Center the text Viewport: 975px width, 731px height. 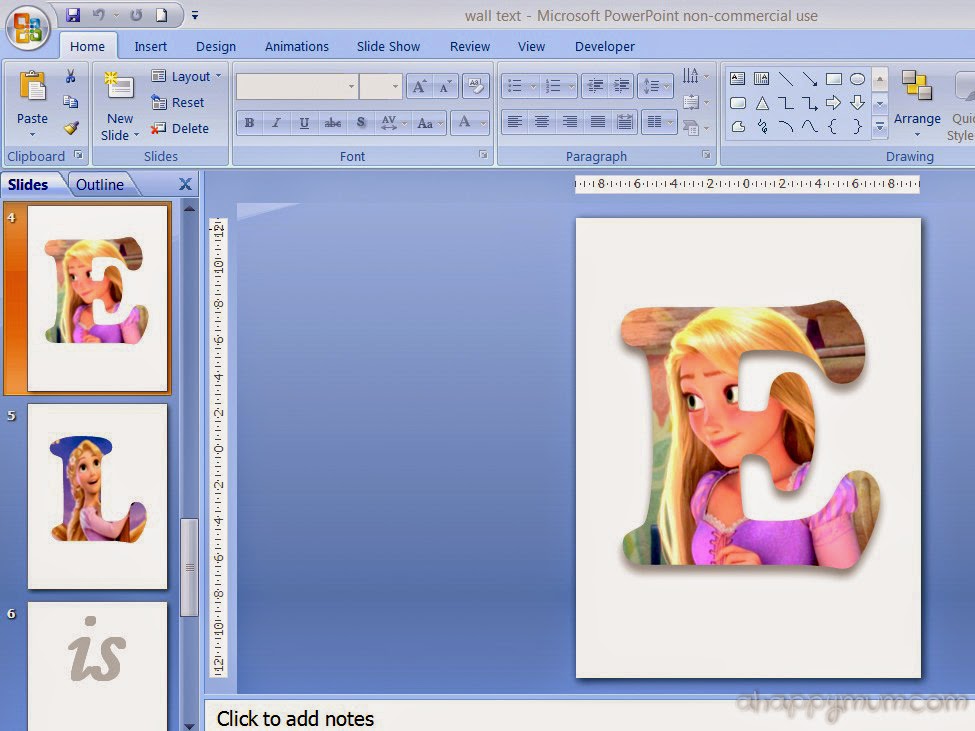pos(542,122)
